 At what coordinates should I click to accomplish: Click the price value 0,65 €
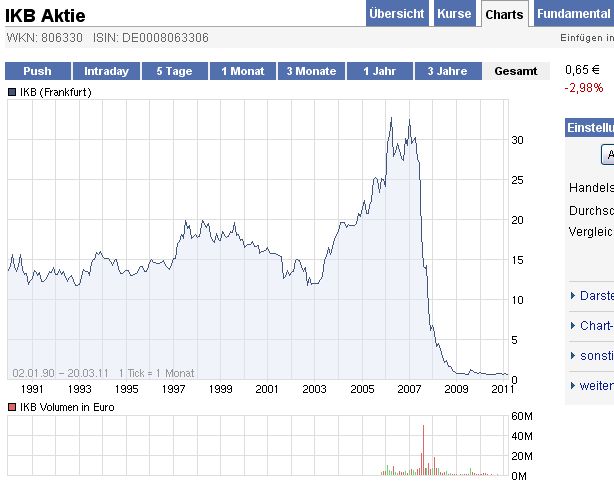(582, 70)
